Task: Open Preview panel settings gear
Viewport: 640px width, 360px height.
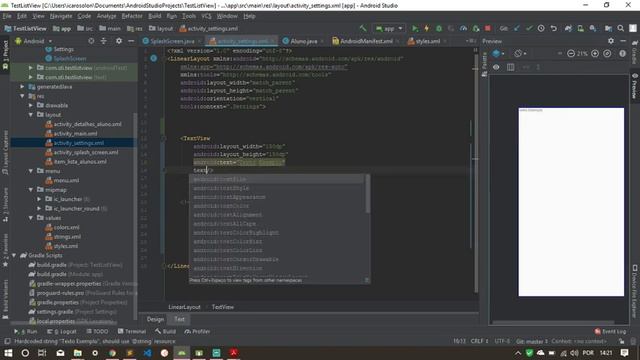Action: pyautogui.click(x=611, y=41)
